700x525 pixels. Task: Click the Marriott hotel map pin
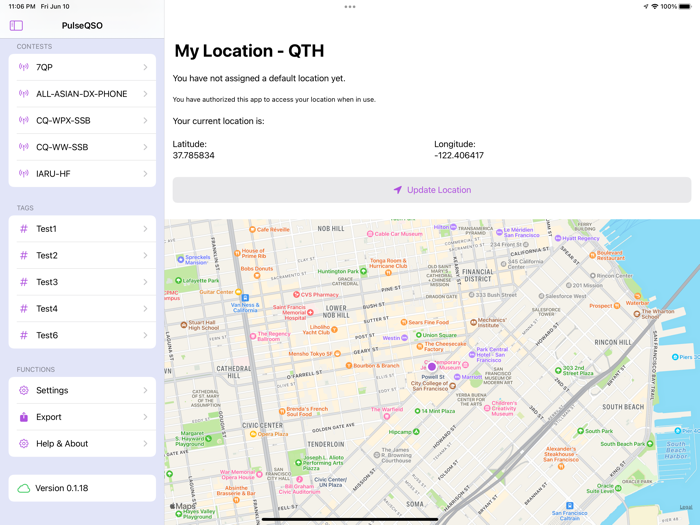[457, 377]
